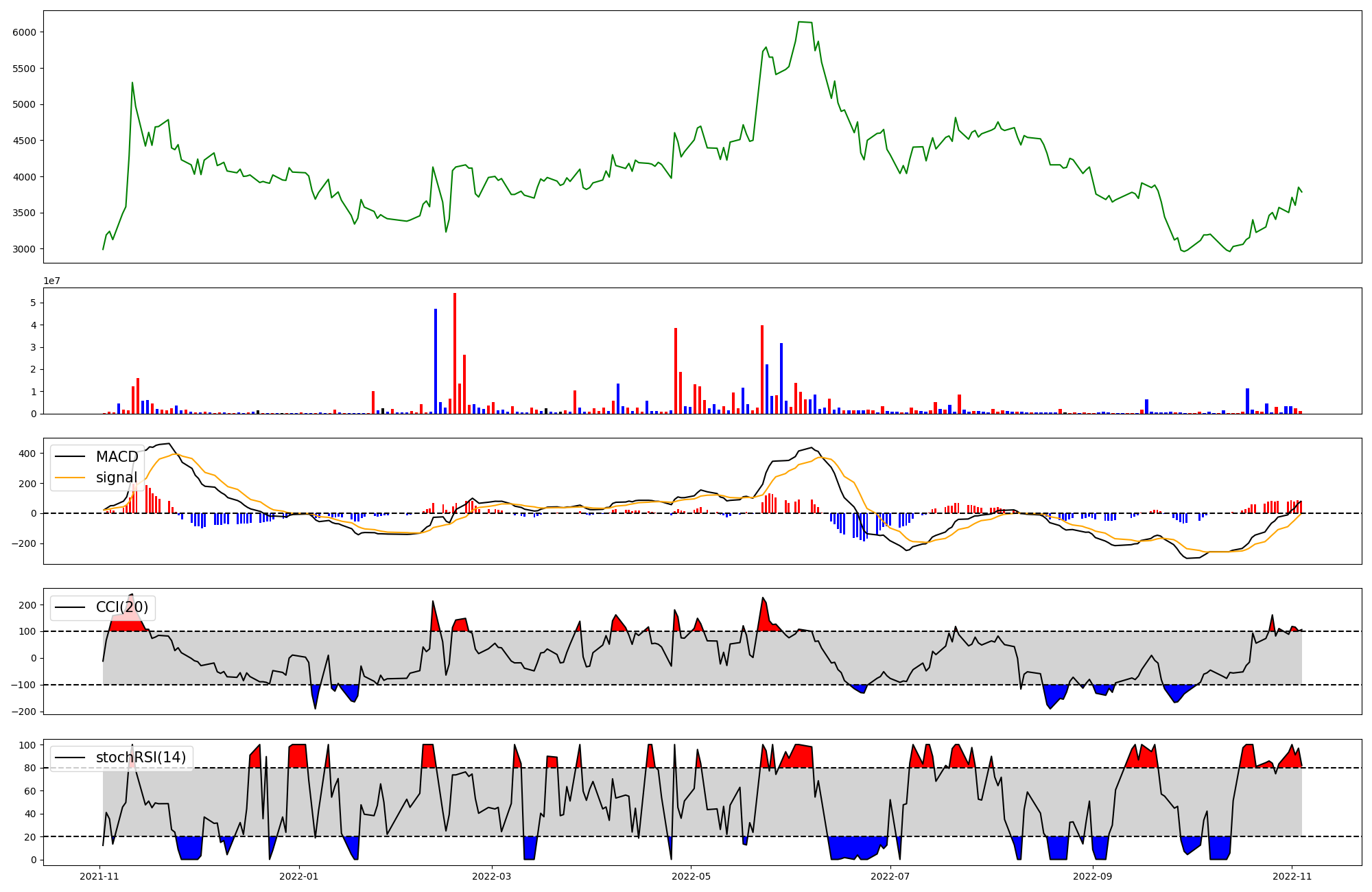Click the tallest red volume bar
The width and height of the screenshot is (1372, 892).
tap(454, 353)
